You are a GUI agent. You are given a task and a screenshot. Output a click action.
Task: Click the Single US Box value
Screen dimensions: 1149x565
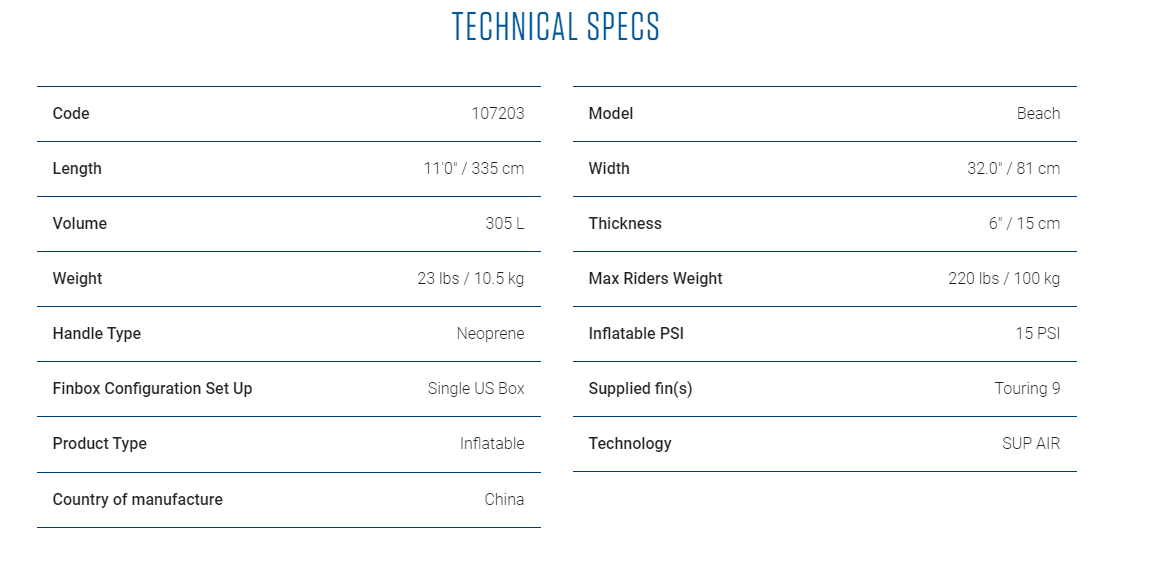(476, 388)
